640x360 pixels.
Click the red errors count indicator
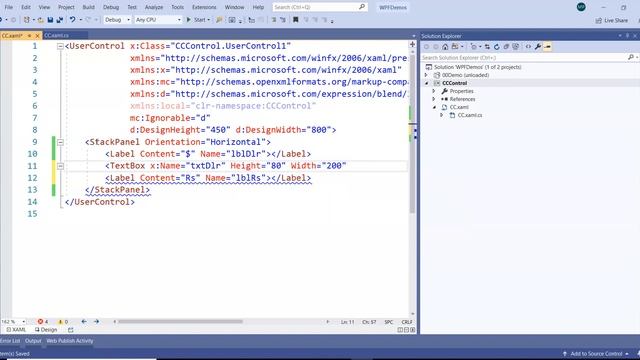point(43,322)
